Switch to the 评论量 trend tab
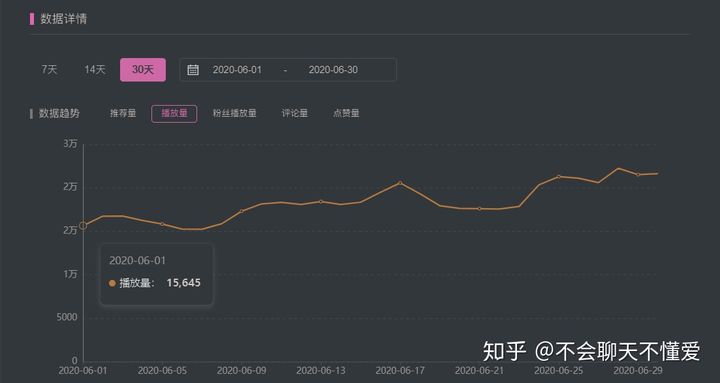This screenshot has height=383, width=720. 294,113
